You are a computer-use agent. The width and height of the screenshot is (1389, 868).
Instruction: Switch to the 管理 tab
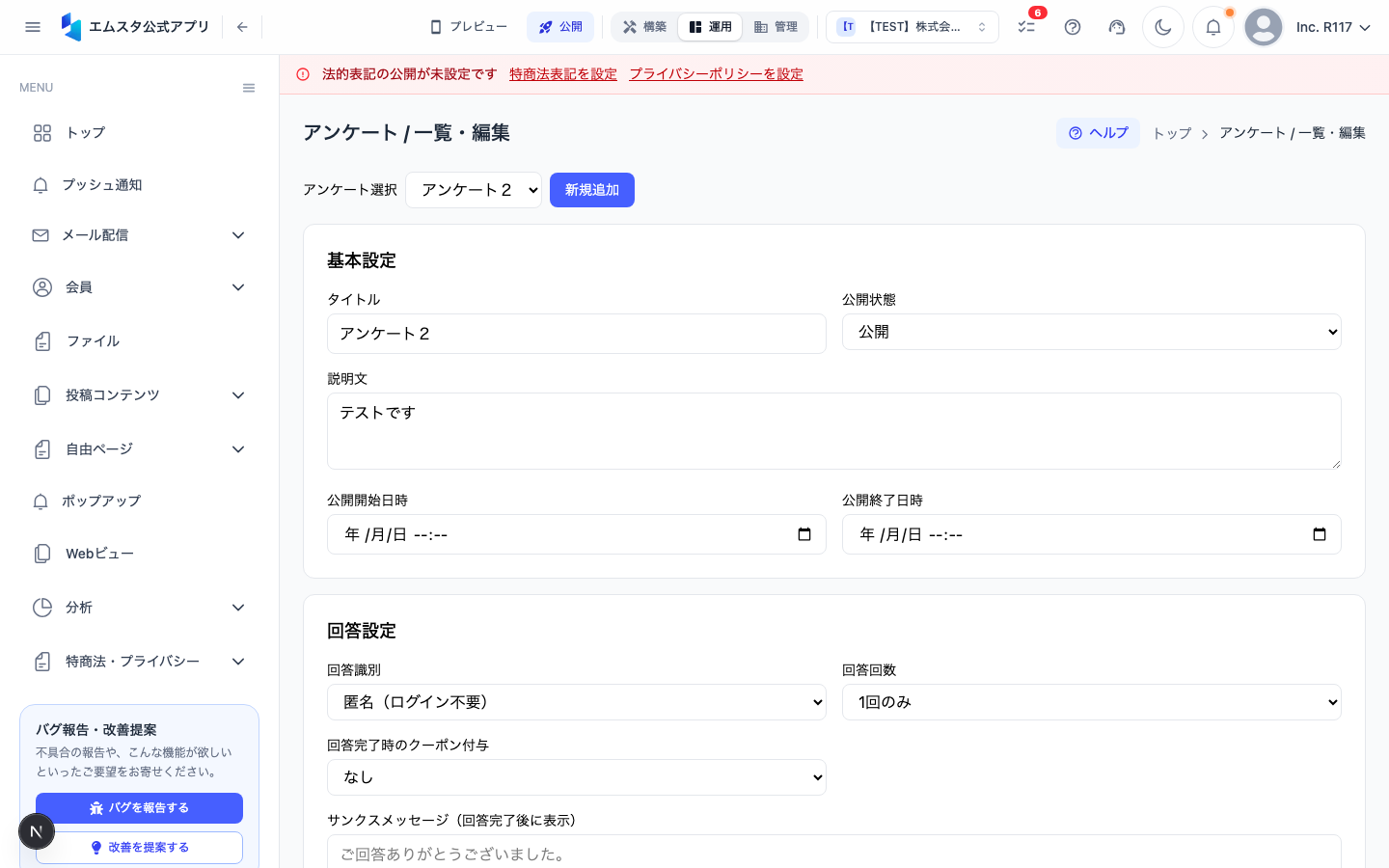click(776, 27)
